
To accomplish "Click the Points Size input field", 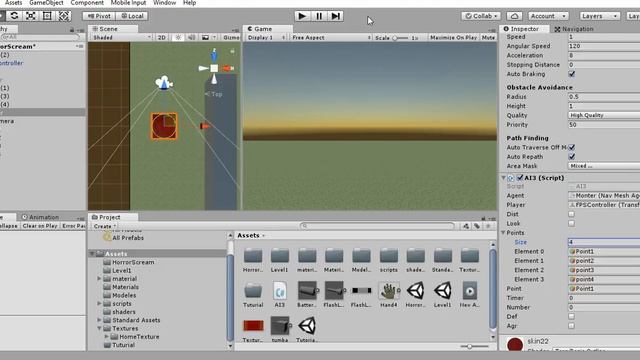I will 604,242.
